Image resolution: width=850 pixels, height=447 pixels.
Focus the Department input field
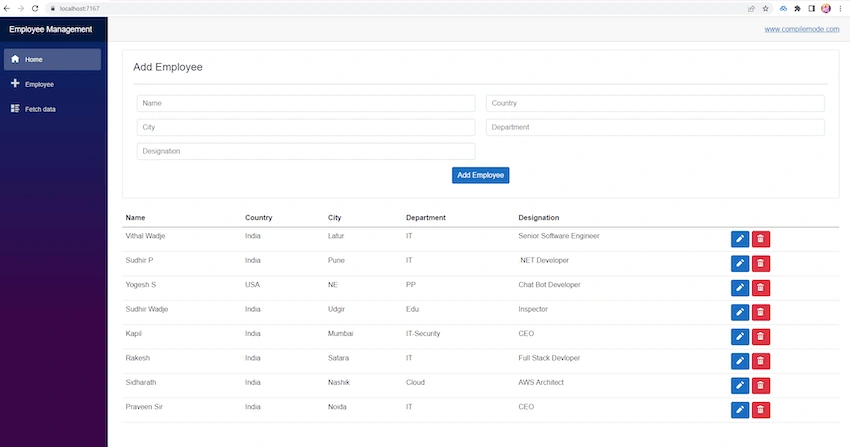pos(655,127)
